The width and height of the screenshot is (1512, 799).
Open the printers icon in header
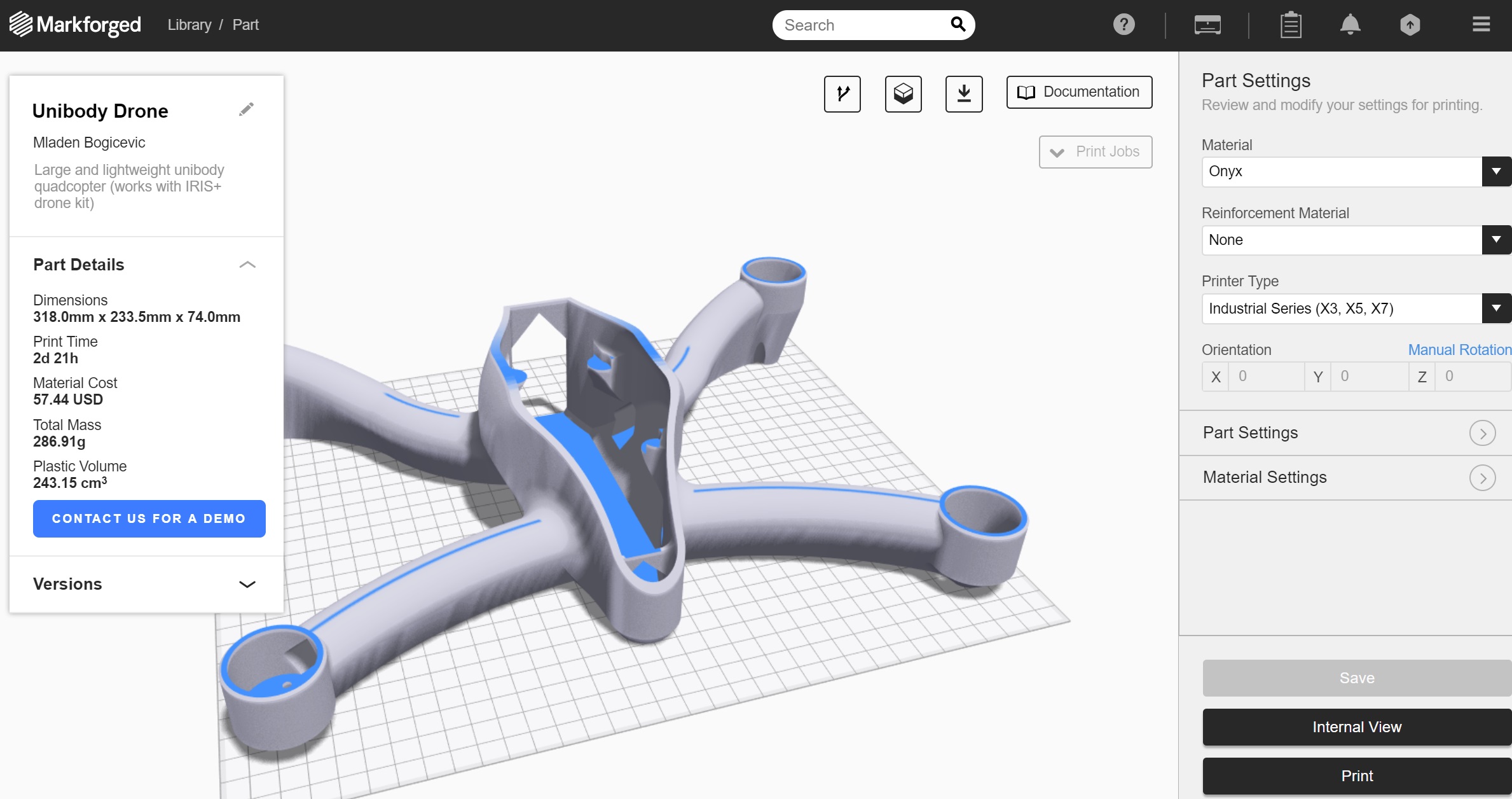[1207, 25]
